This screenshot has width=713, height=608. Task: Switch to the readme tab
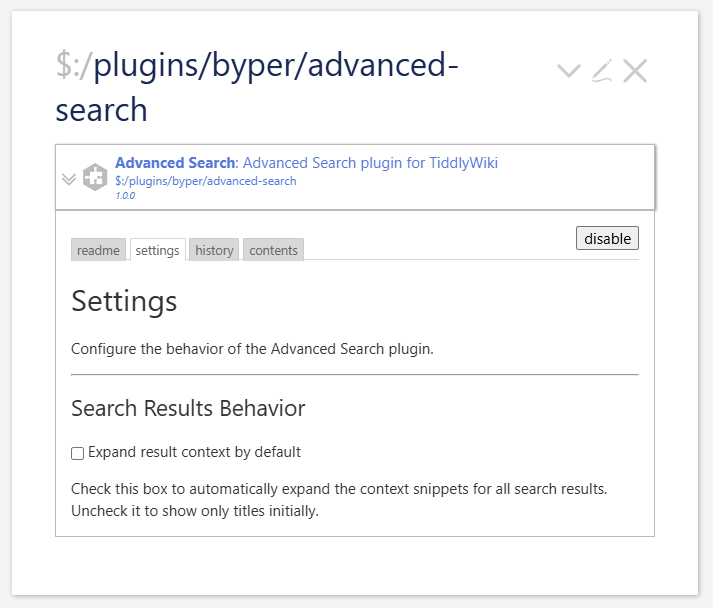[x=98, y=250]
